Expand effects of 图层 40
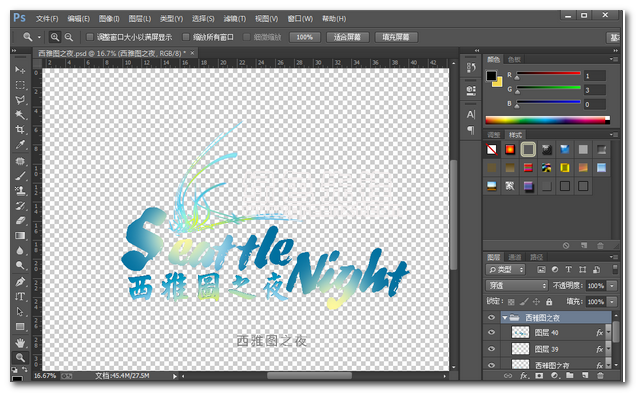 pos(608,333)
